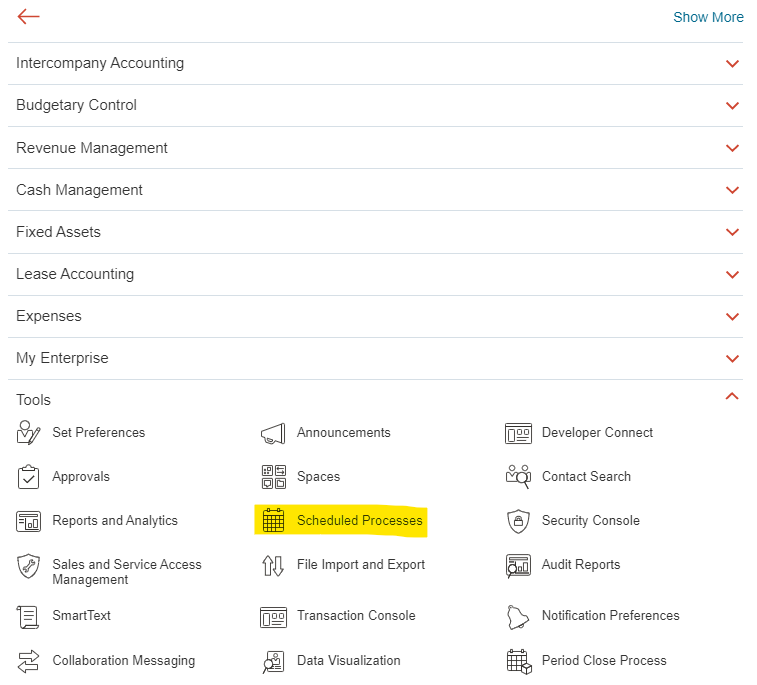Click the Set Preferences icon

click(29, 433)
